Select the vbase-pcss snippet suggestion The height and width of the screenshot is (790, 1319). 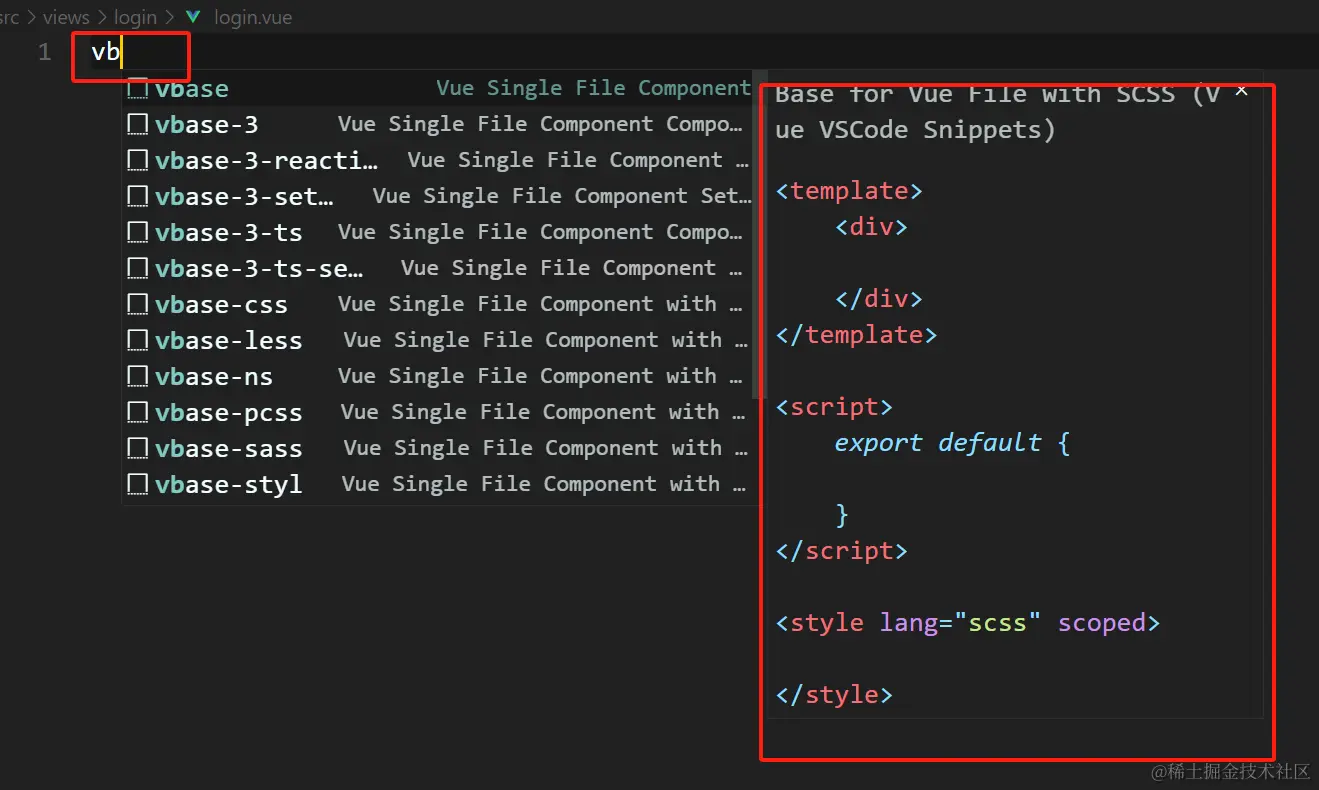[x=439, y=412]
